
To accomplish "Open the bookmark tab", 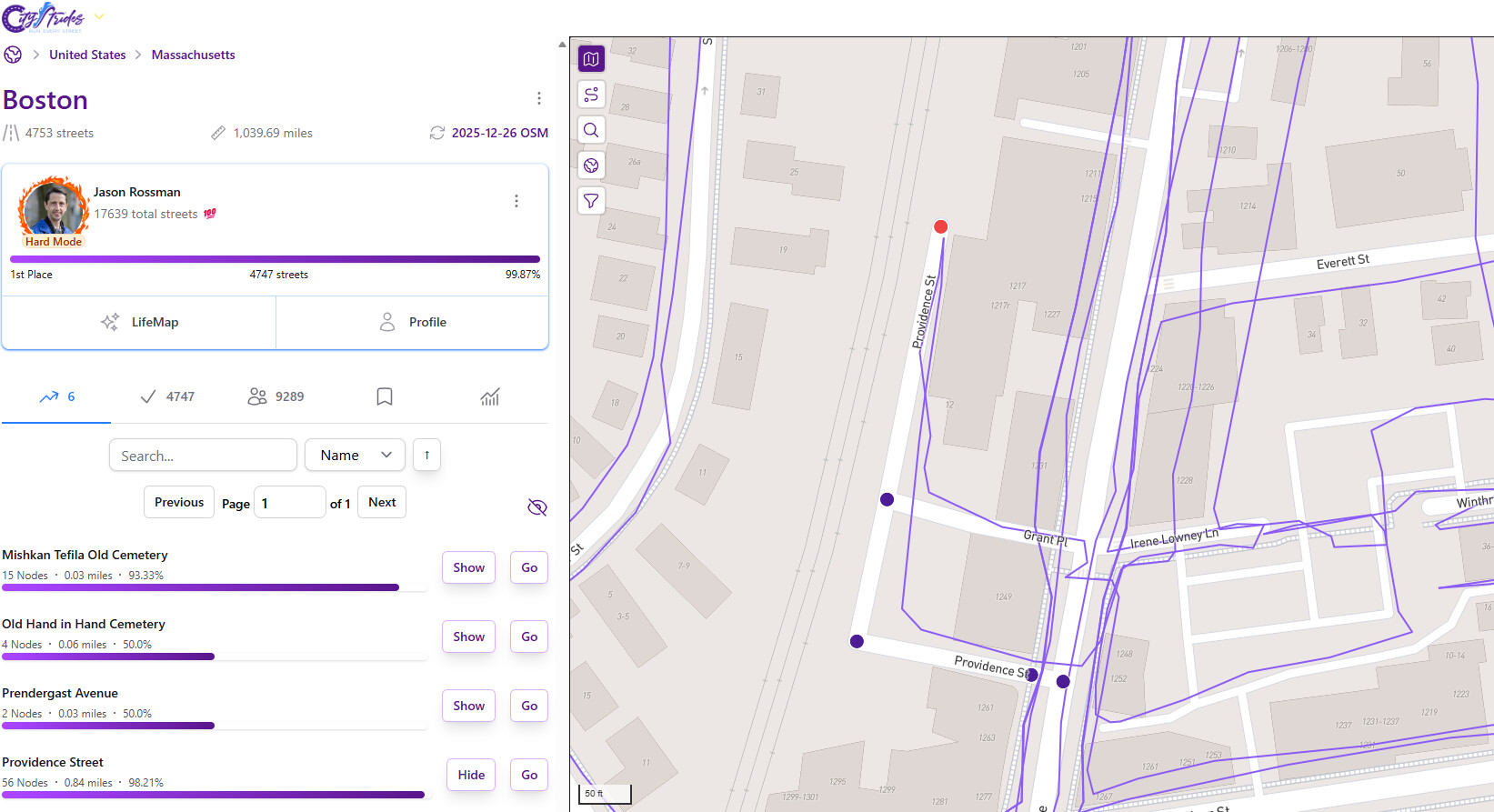I will (385, 396).
